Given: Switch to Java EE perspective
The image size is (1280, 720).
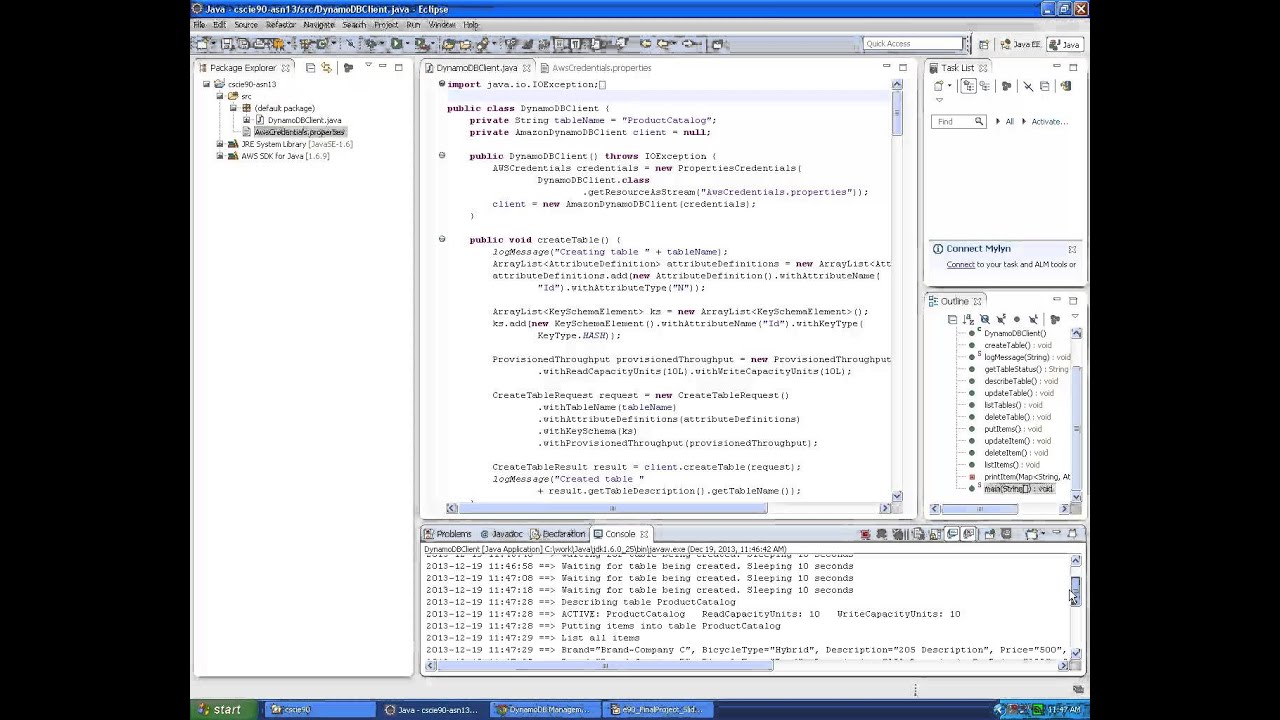Looking at the screenshot, I should (1020, 44).
